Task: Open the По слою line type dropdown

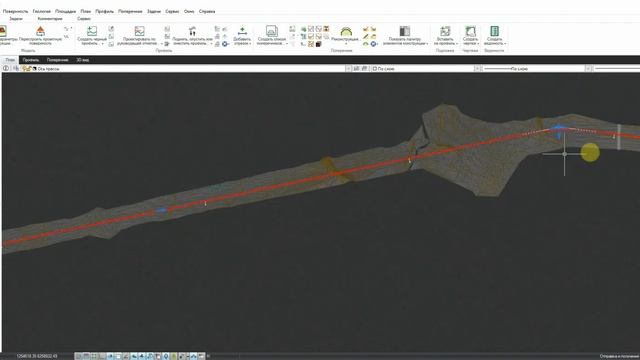Action: coord(588,69)
